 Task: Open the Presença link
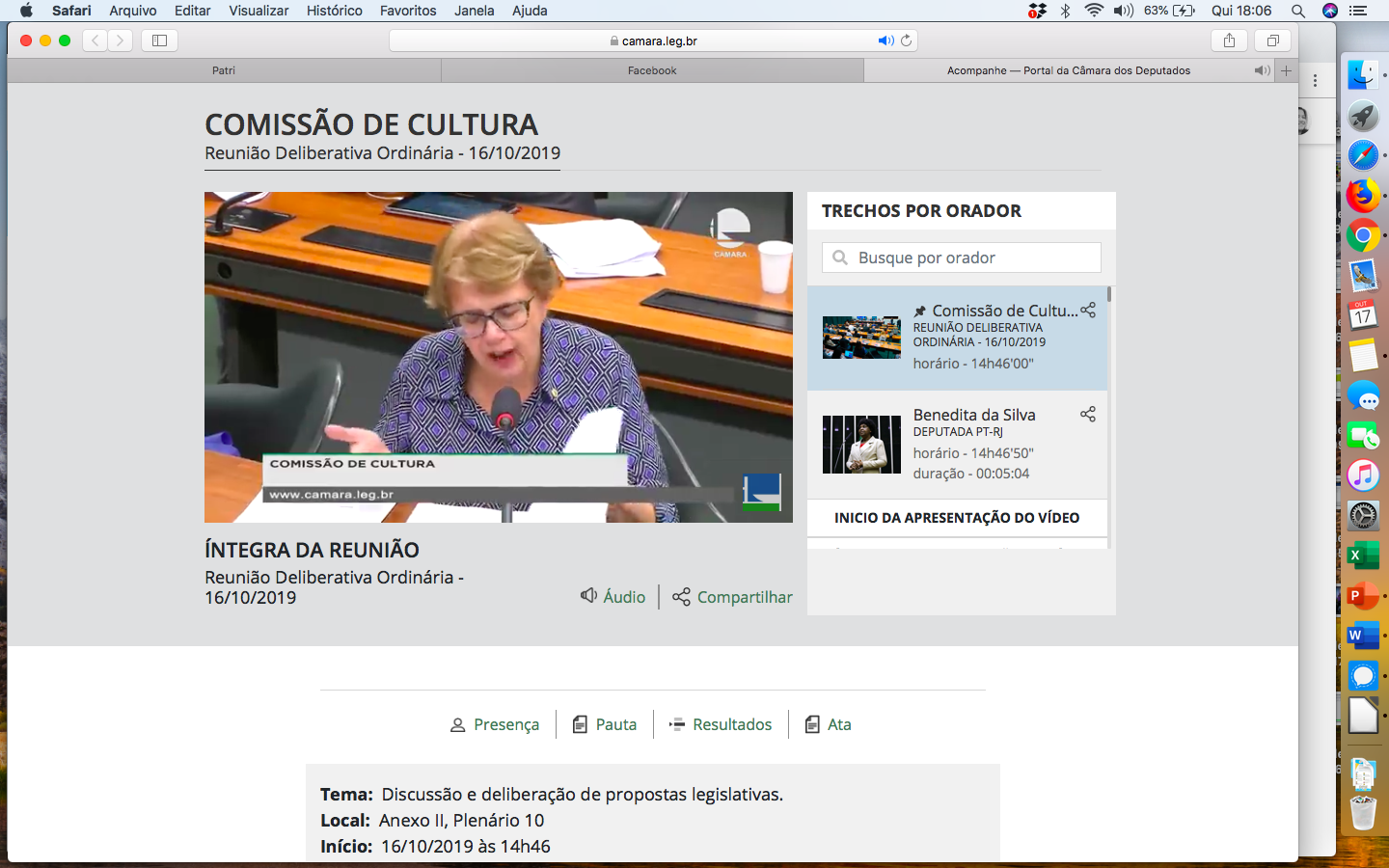click(x=495, y=724)
